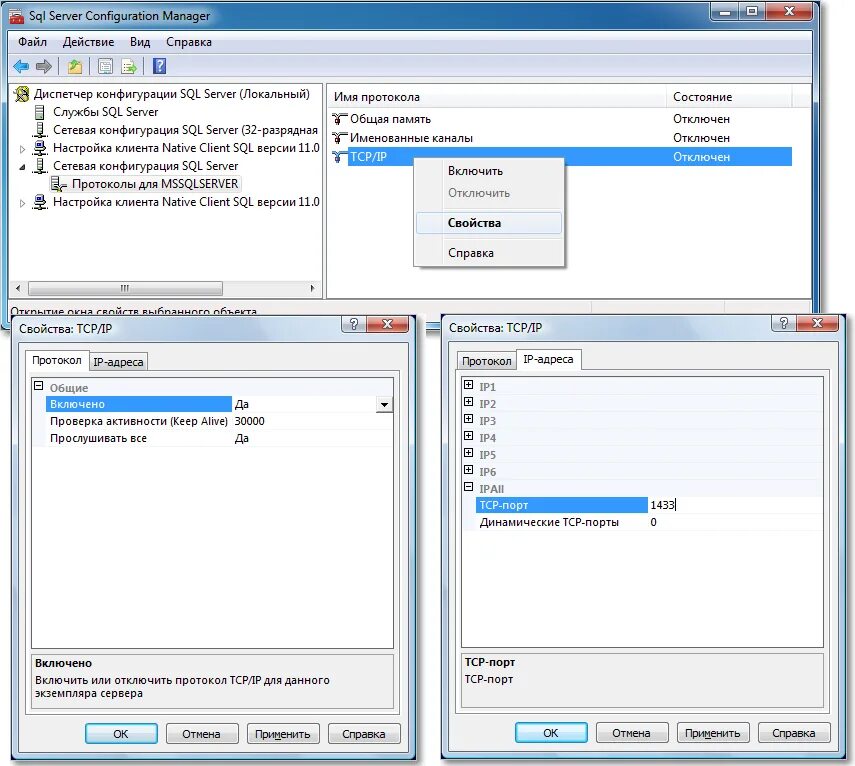The width and height of the screenshot is (855, 766).
Task: Click the Протоколы для MSSQLSERVER icon
Action: click(59, 184)
